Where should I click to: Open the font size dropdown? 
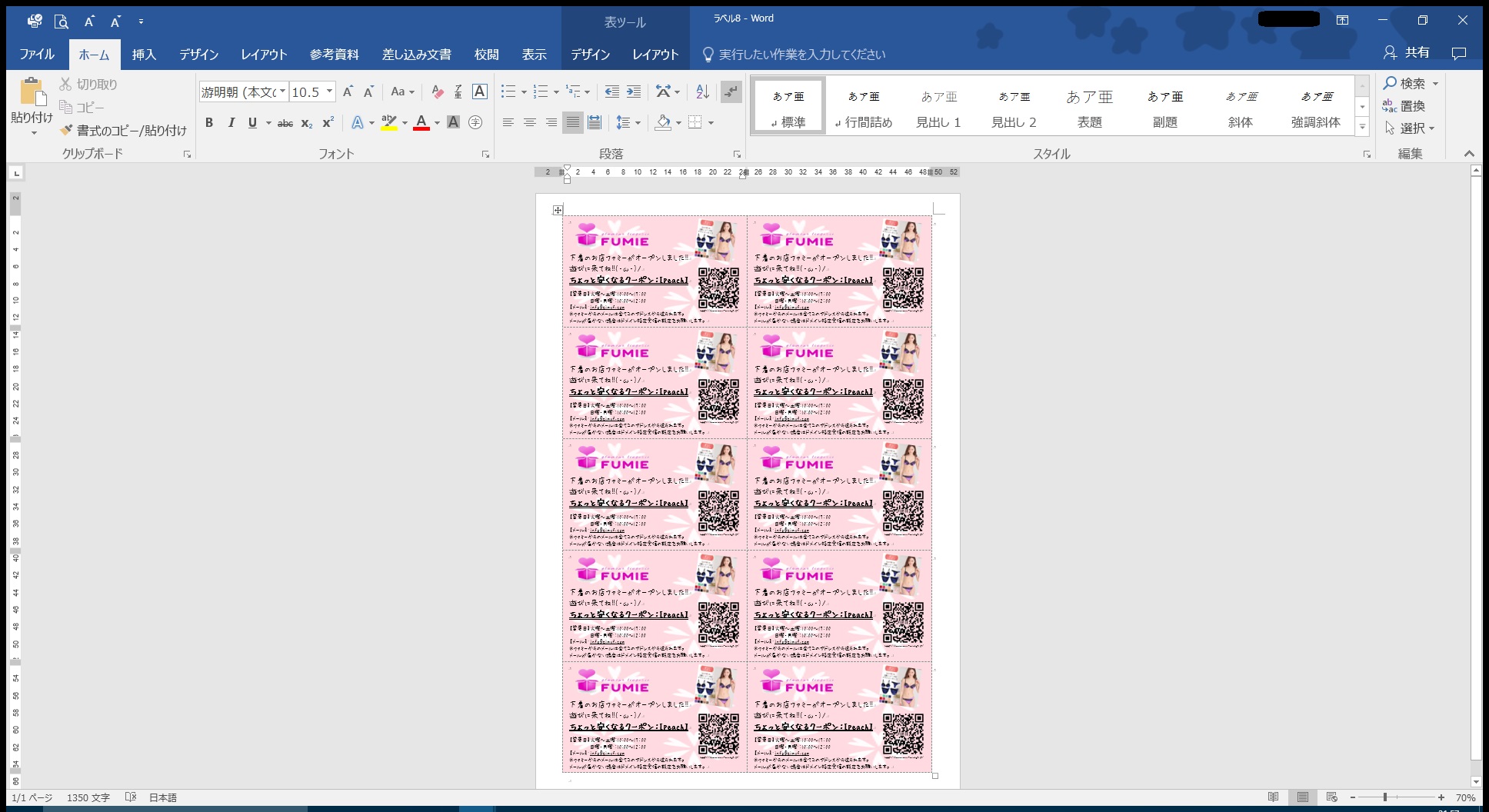330,92
